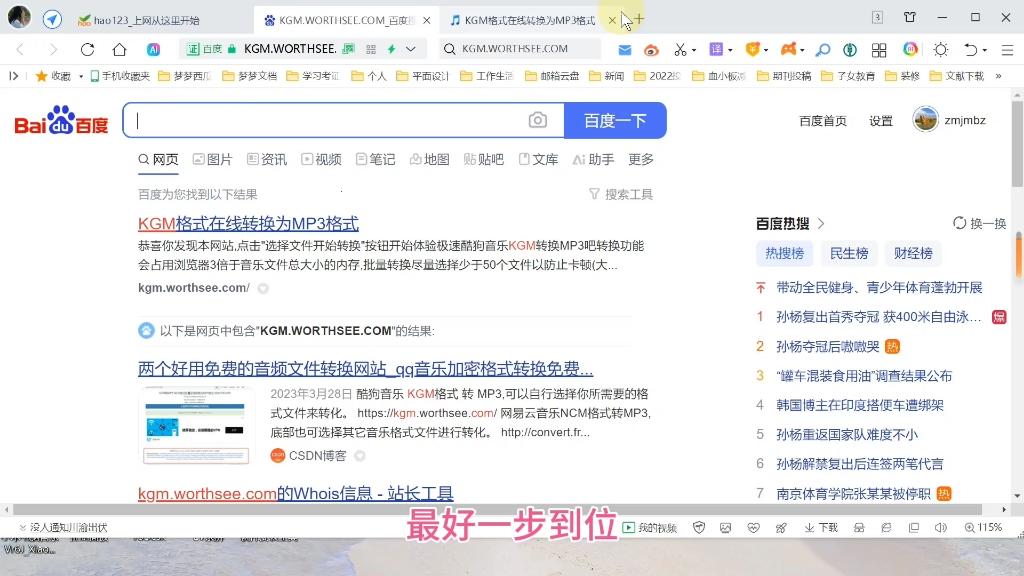Open the CSDN result thumbnail image
The image size is (1024, 576).
196,424
